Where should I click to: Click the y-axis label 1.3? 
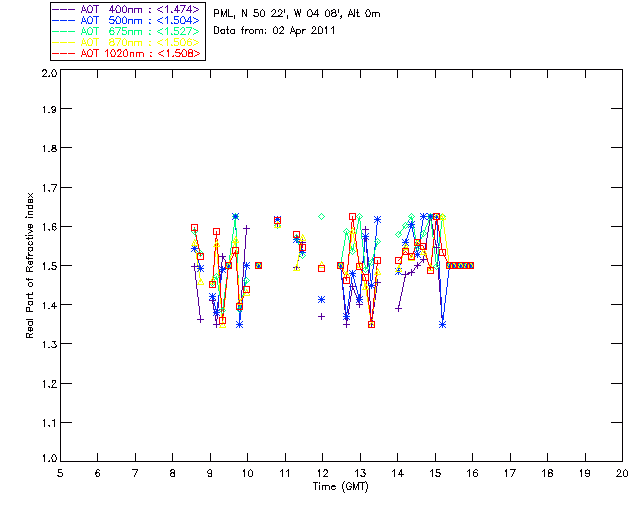(x=49, y=344)
